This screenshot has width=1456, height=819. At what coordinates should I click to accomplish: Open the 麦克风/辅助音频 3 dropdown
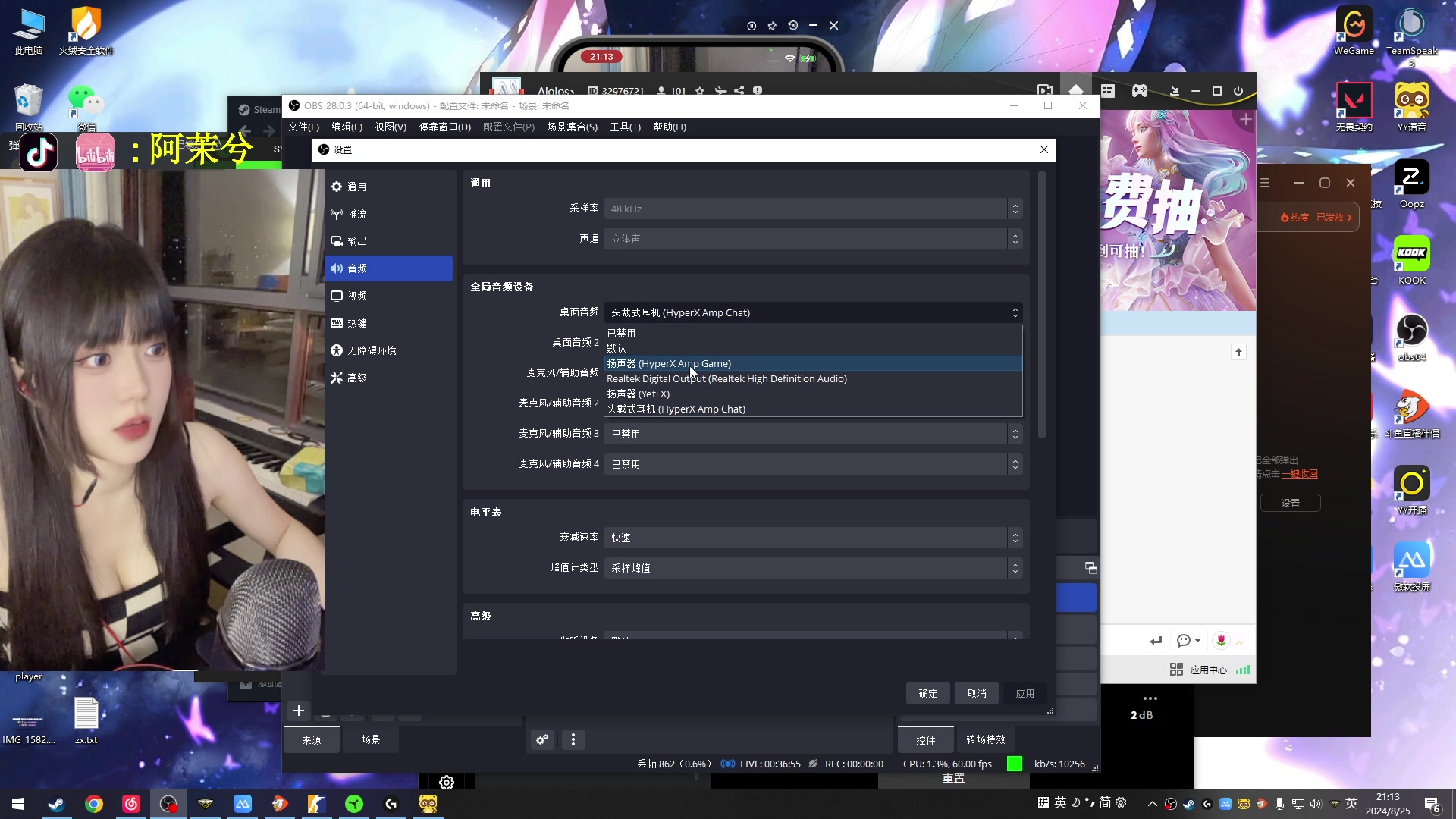click(813, 434)
